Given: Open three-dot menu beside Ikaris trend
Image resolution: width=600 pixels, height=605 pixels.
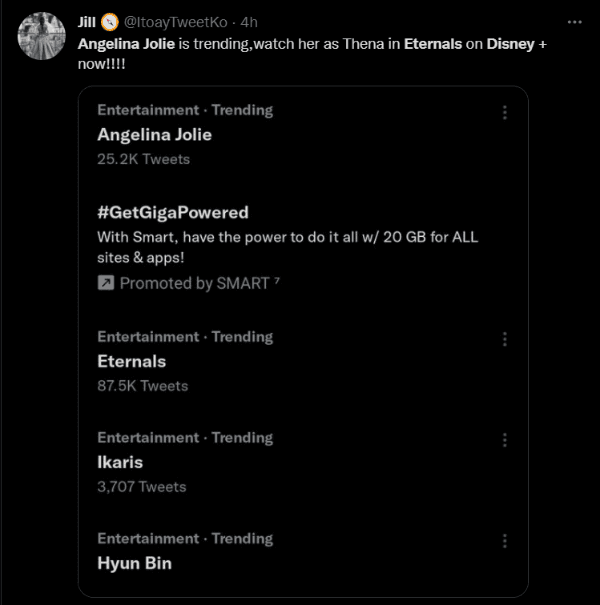Looking at the screenshot, I should pos(505,441).
